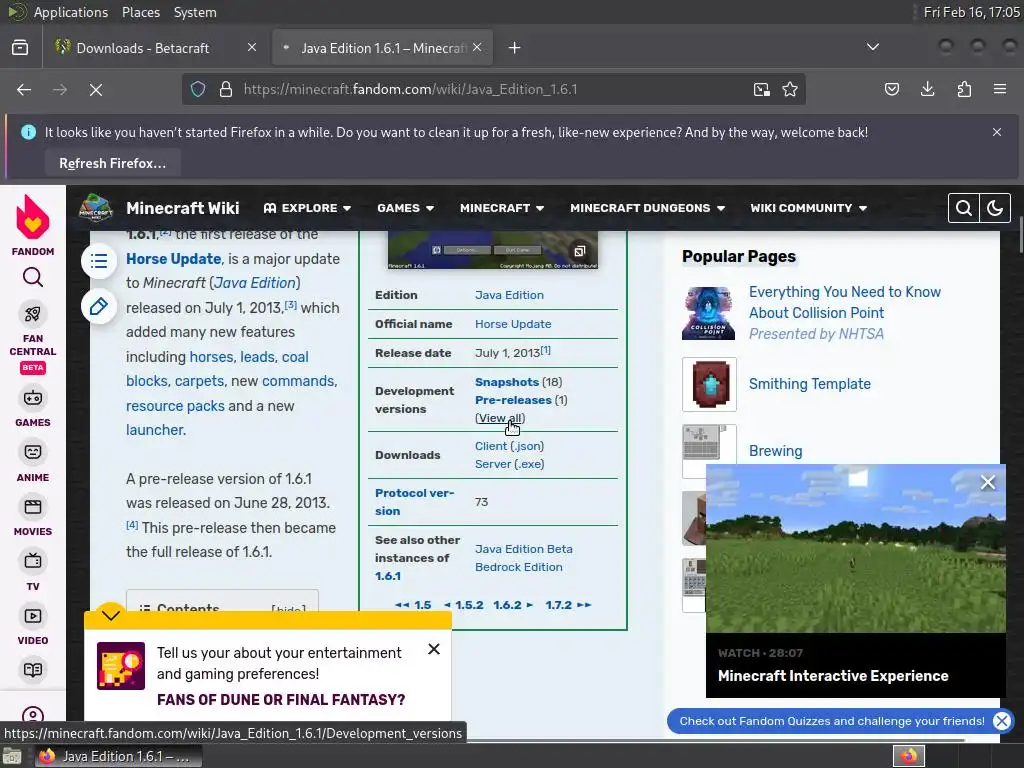The width and height of the screenshot is (1024, 768).
Task: Click the edit pencil icon
Action: pos(99,306)
